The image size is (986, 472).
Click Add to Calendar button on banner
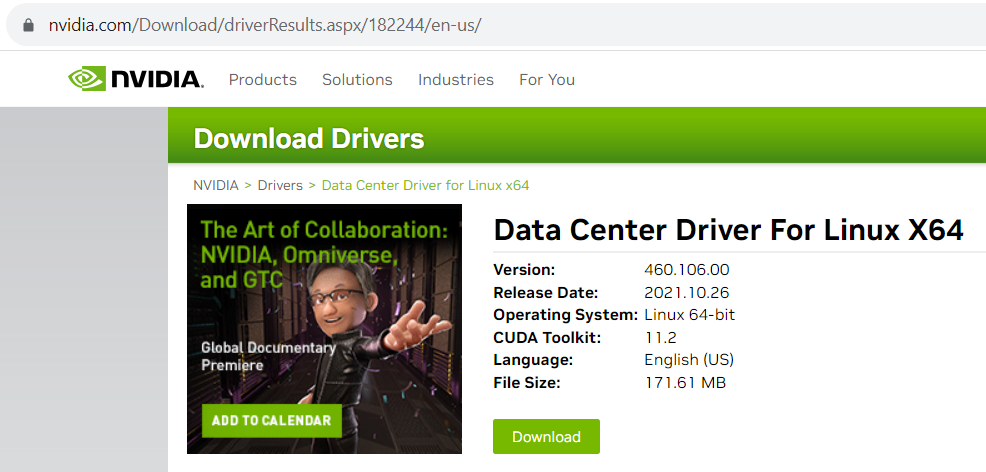pyautogui.click(x=271, y=420)
